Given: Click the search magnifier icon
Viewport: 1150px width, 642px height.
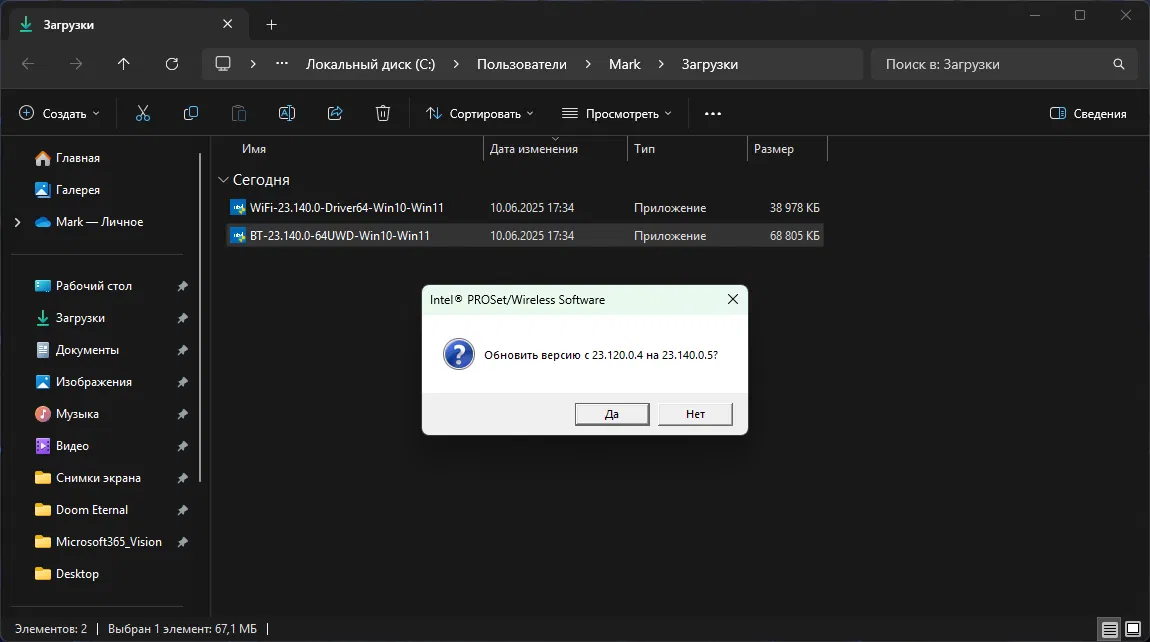Looking at the screenshot, I should [x=1118, y=65].
